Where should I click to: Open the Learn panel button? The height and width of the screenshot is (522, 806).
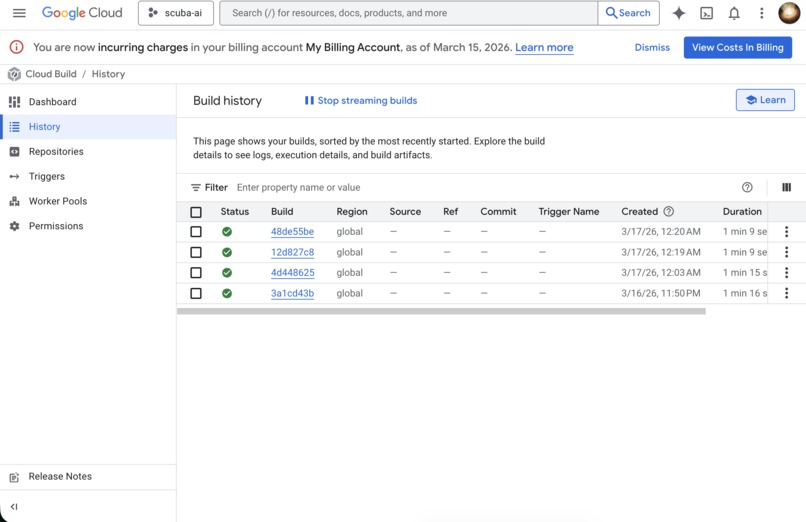click(765, 100)
